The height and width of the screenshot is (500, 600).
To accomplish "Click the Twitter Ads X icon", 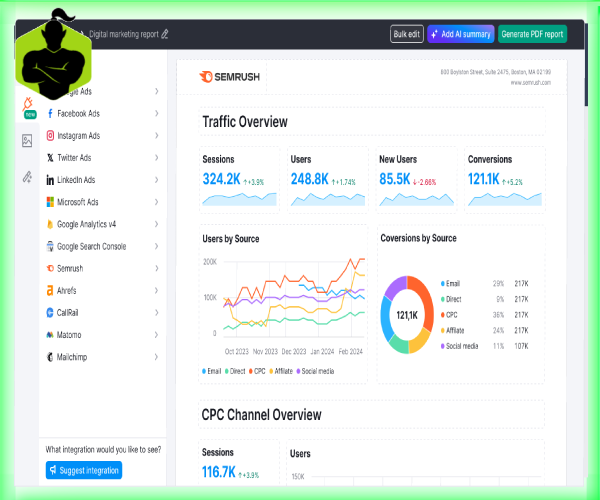I will click(x=50, y=158).
